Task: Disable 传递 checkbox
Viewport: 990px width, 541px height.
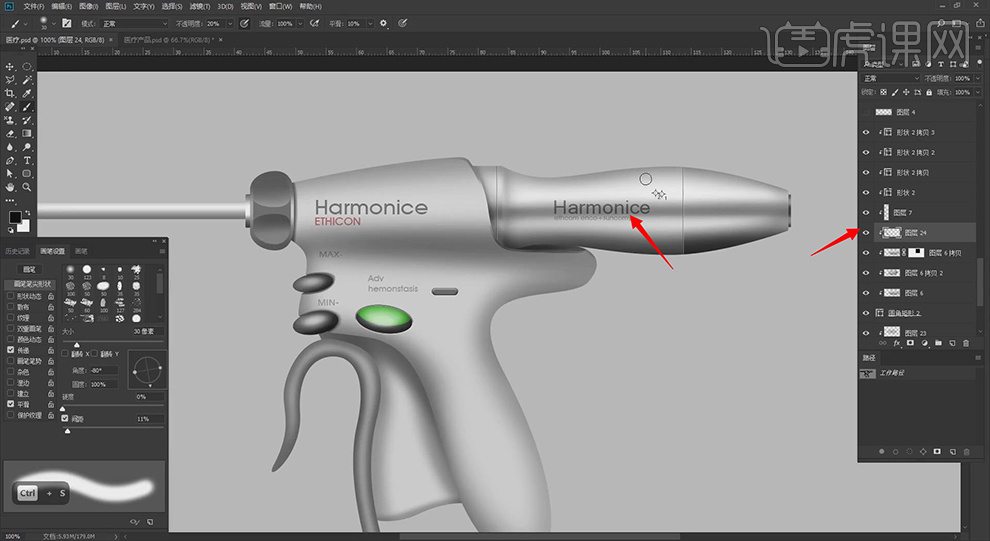Action: pos(11,350)
